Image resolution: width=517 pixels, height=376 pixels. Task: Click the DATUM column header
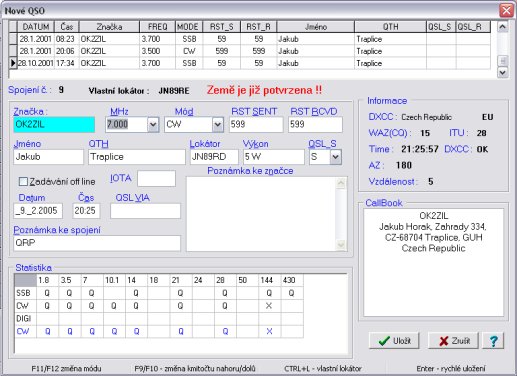[x=36, y=27]
